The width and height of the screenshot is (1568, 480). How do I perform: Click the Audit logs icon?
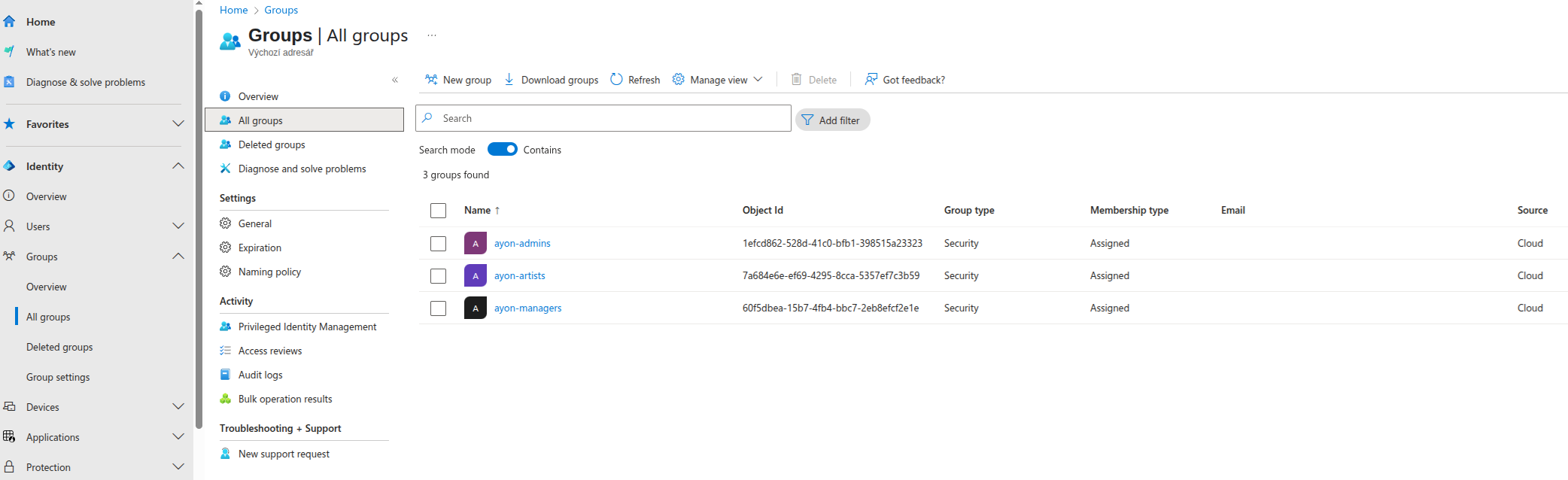225,375
